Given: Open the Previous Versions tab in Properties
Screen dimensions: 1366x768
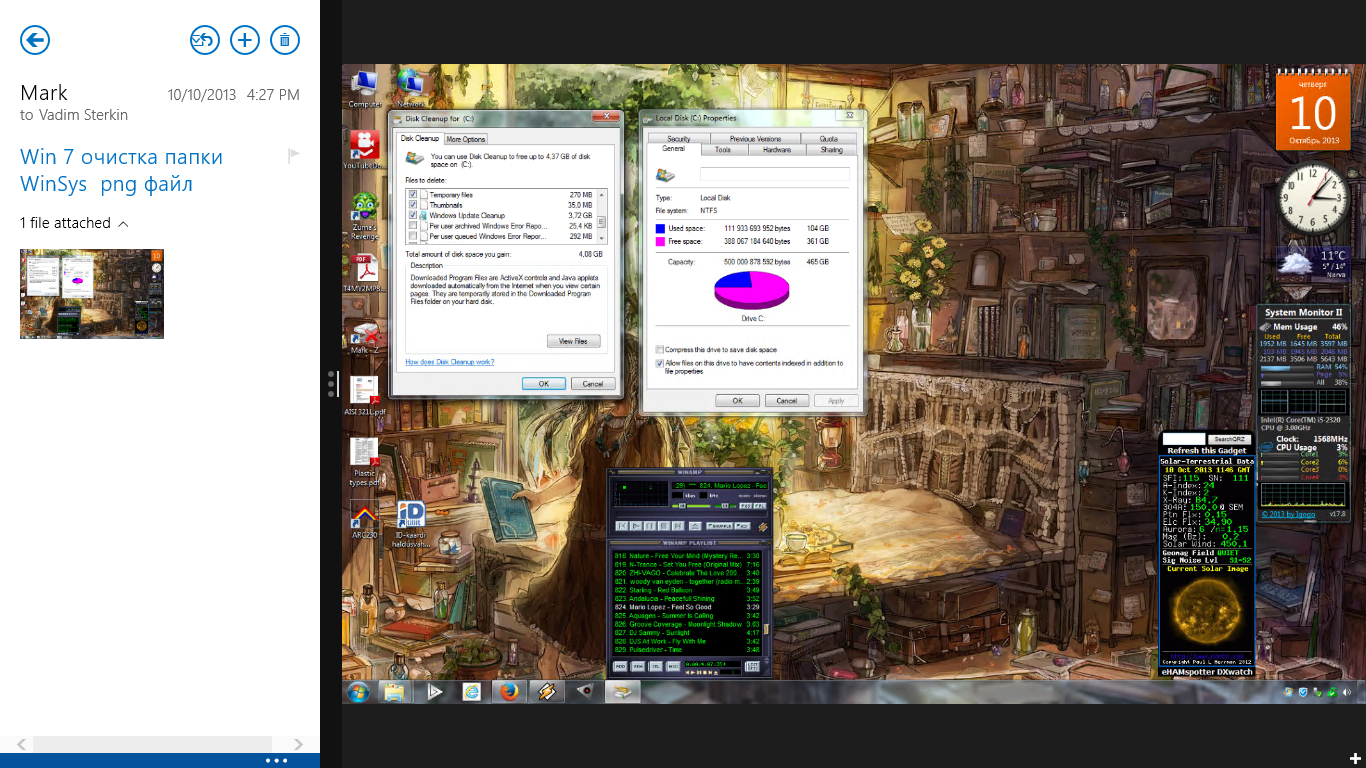Looking at the screenshot, I should [755, 139].
